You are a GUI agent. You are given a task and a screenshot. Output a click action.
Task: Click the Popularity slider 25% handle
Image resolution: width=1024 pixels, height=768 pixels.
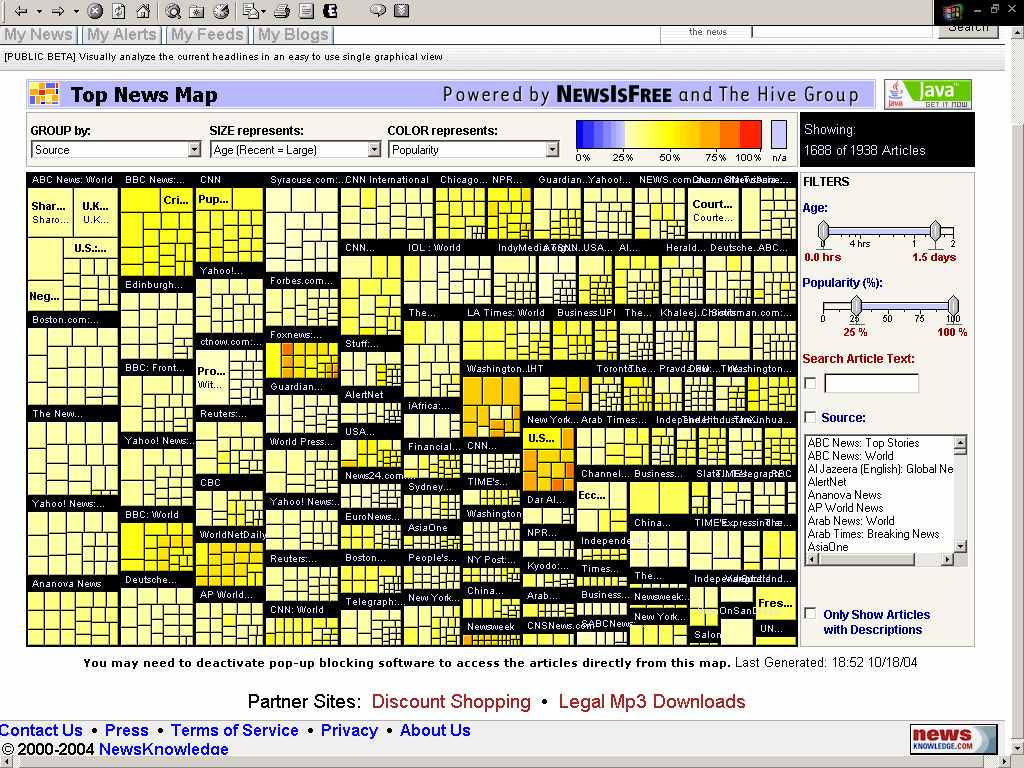pos(856,306)
